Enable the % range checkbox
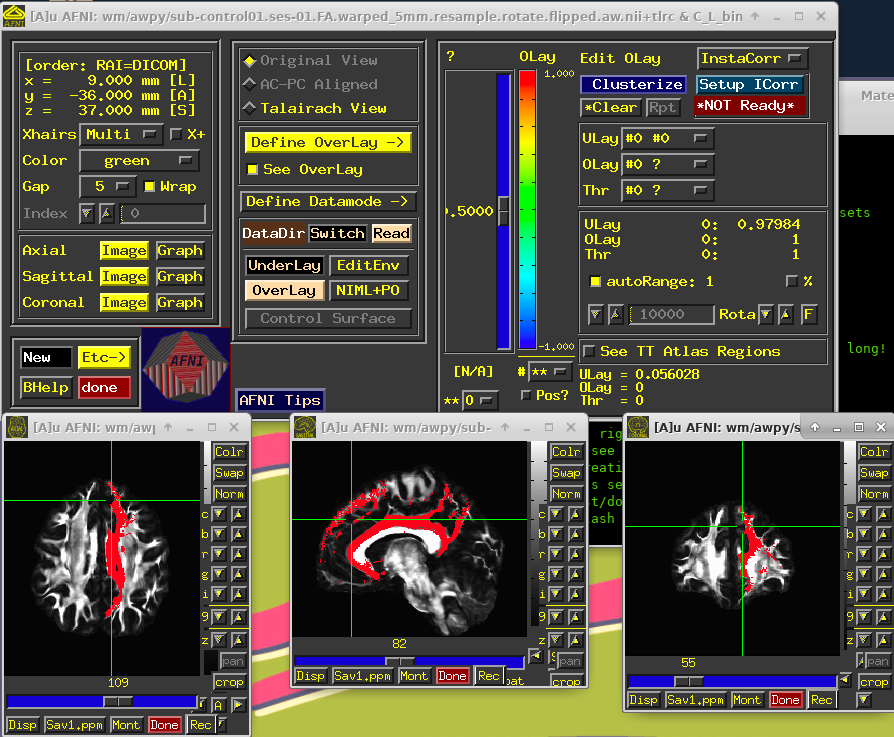This screenshot has height=737, width=894. click(x=791, y=281)
